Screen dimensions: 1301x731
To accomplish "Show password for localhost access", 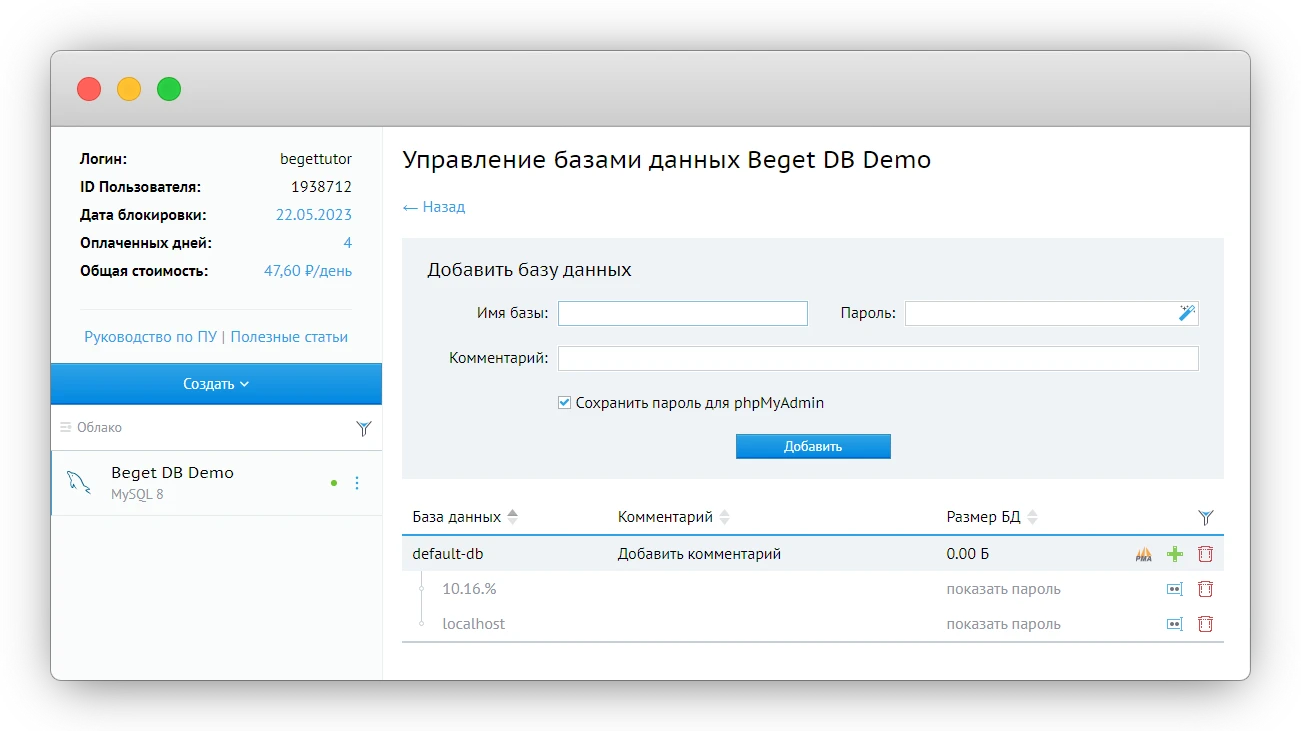I will [1003, 624].
